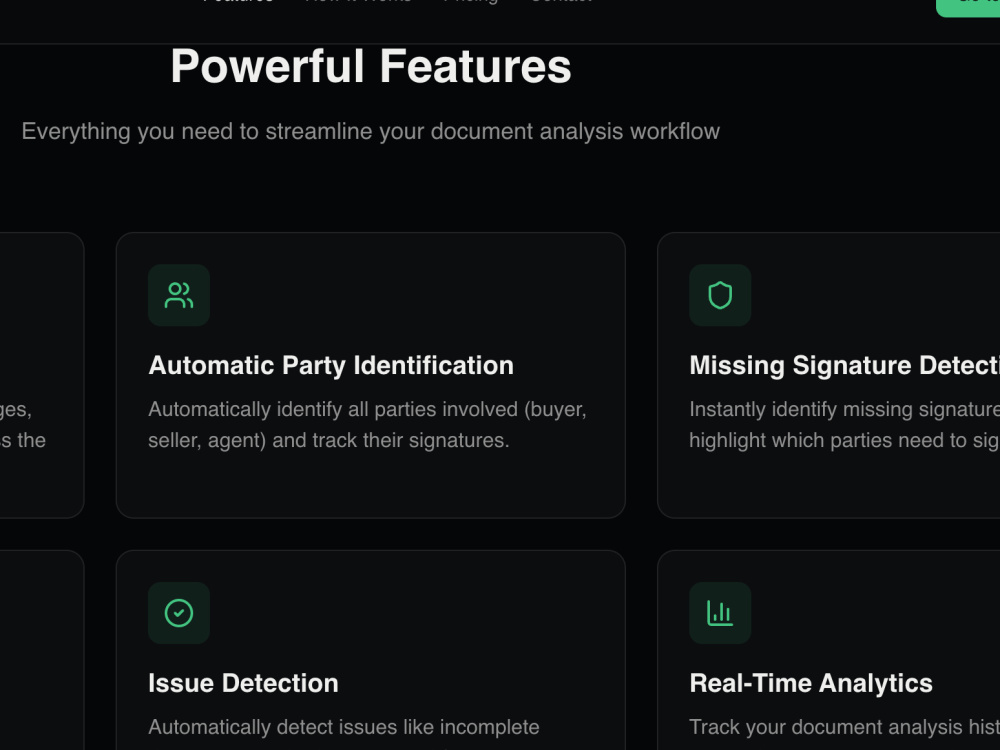Click the 'Everything you need to streamline' subtitle

click(371, 131)
